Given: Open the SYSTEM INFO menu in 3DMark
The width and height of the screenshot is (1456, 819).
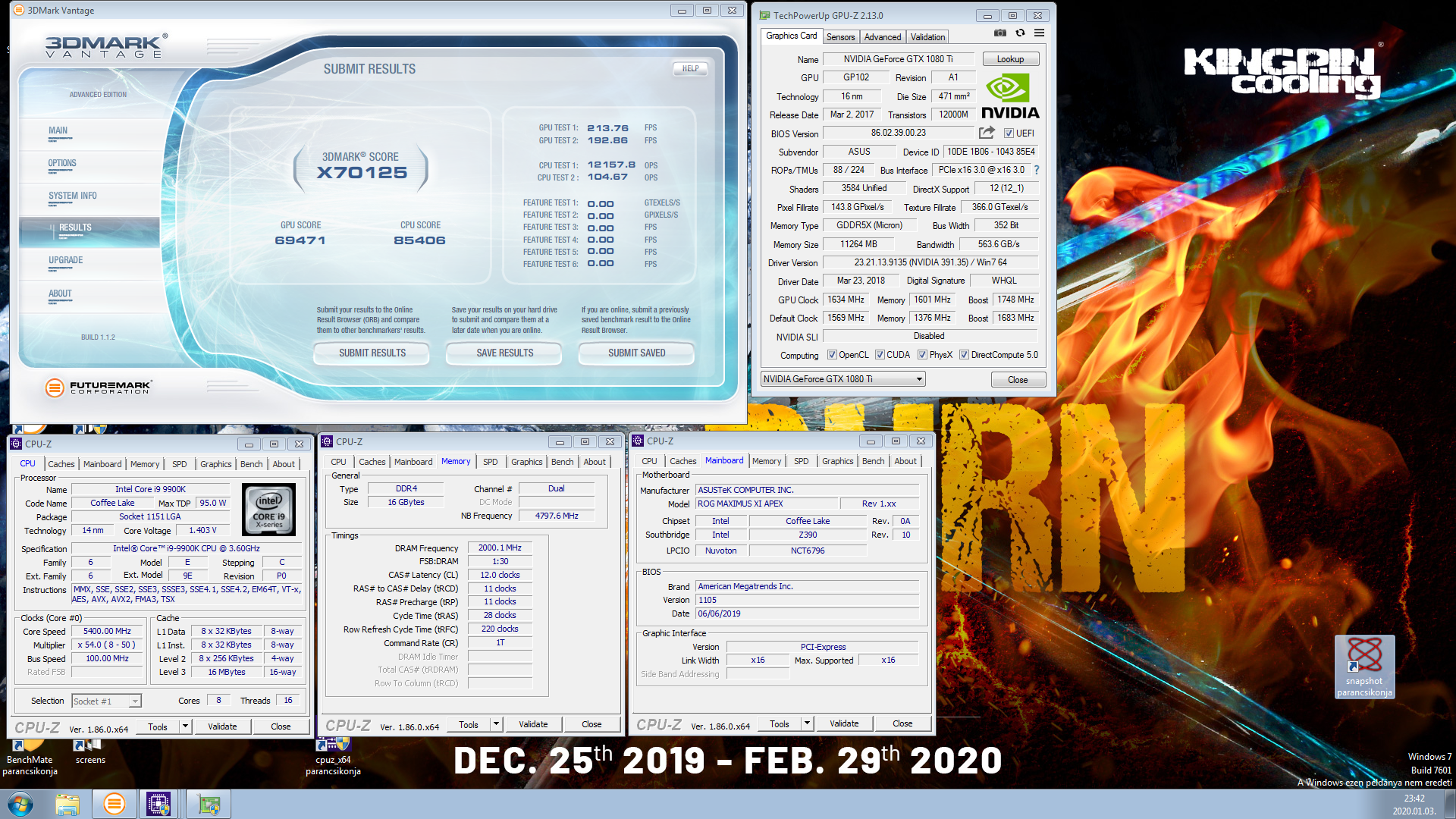Looking at the screenshot, I should click(x=73, y=196).
